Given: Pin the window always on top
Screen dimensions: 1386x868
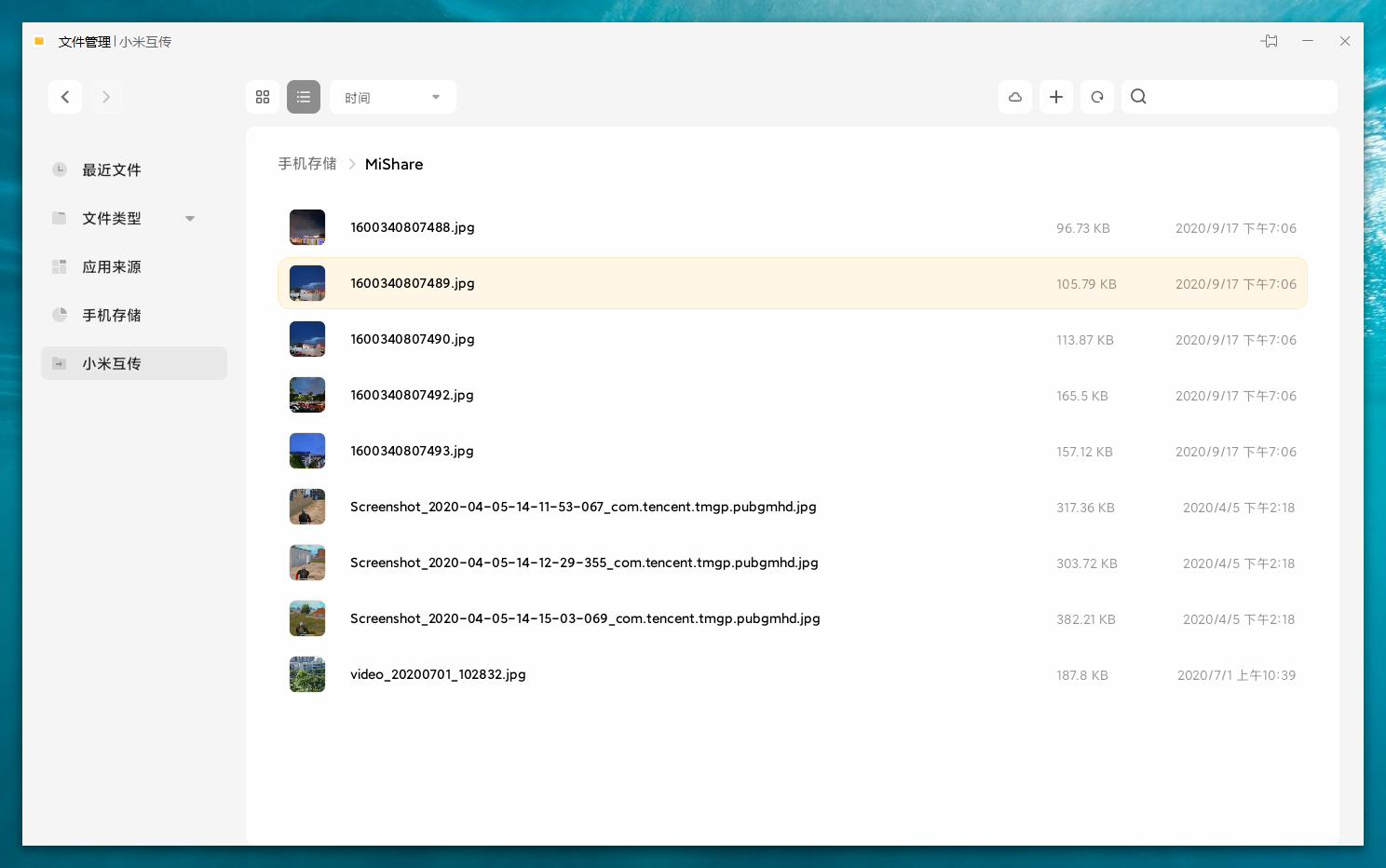Looking at the screenshot, I should (x=1269, y=41).
